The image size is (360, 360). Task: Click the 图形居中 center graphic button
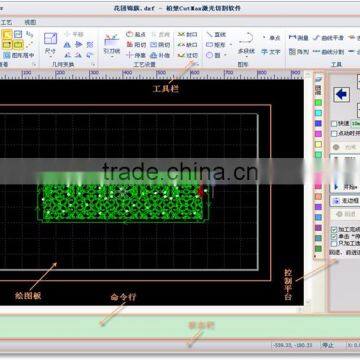19,55
